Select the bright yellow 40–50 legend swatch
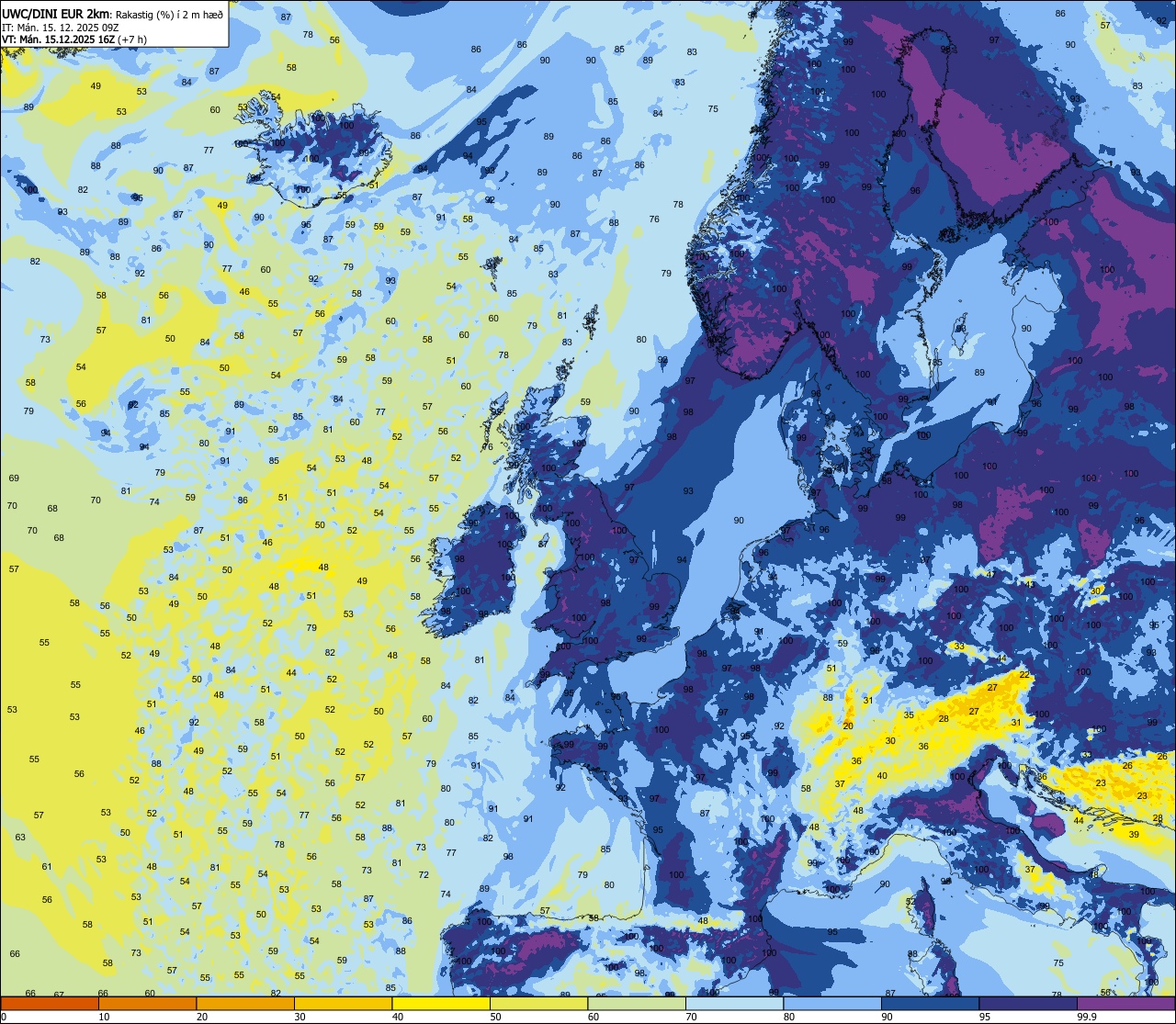The width and height of the screenshot is (1176, 1024). [x=440, y=1003]
